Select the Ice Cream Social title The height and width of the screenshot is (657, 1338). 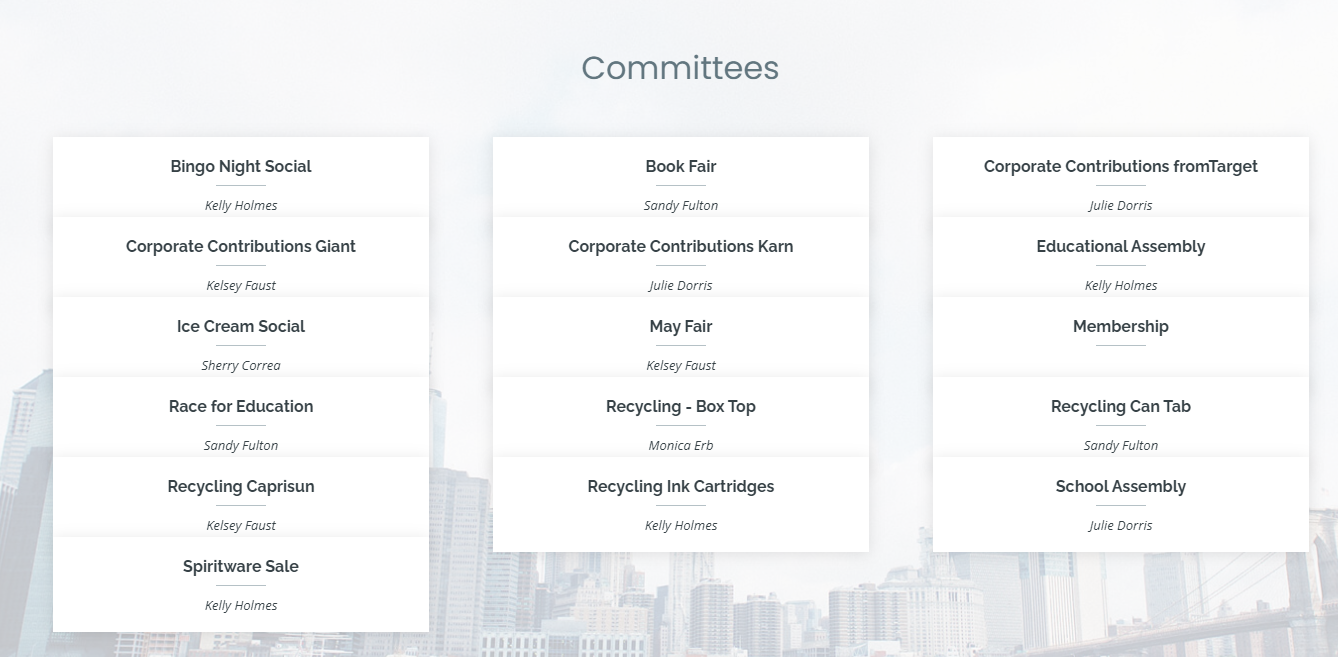pos(241,326)
